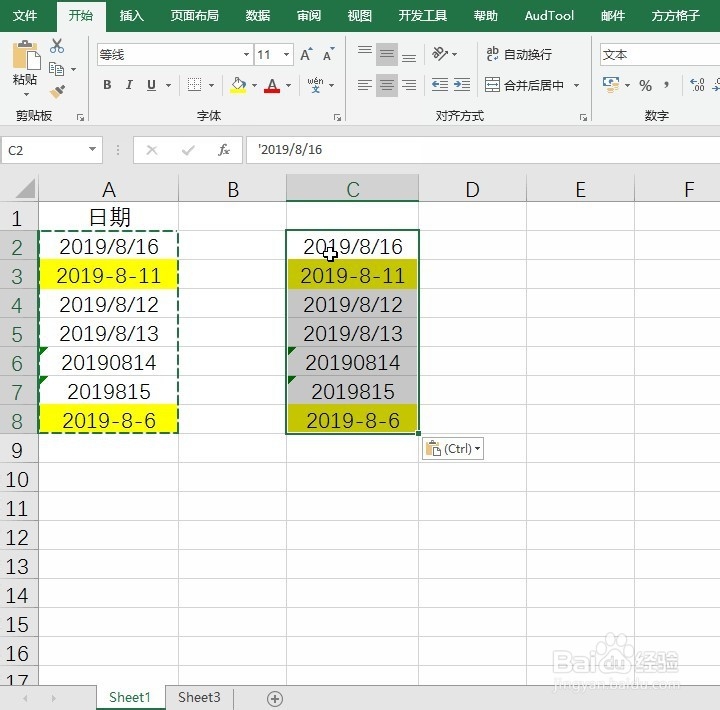
Task: Increase font size with large A icon
Action: (x=306, y=55)
